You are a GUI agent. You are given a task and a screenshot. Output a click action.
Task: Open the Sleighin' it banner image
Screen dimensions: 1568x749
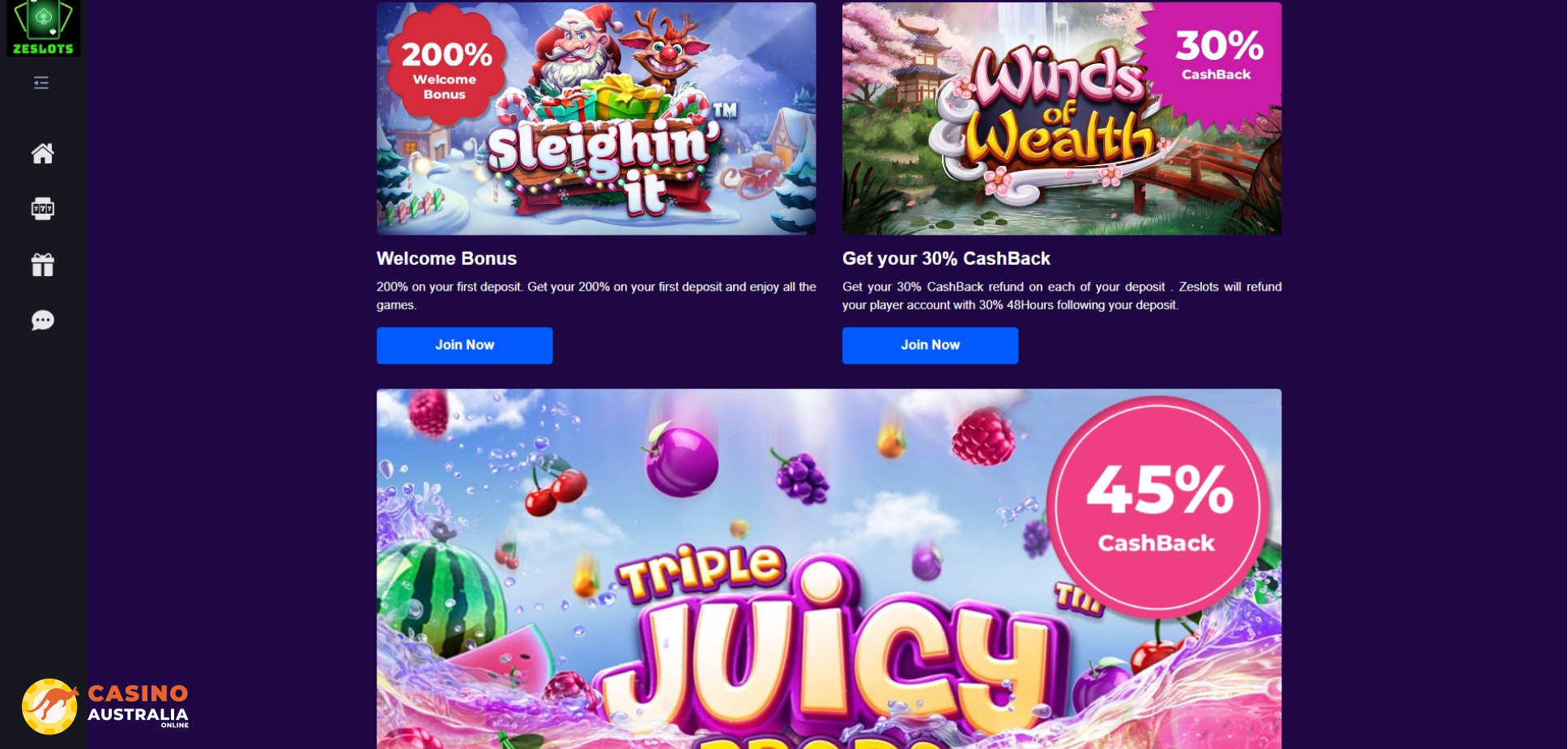(x=596, y=119)
